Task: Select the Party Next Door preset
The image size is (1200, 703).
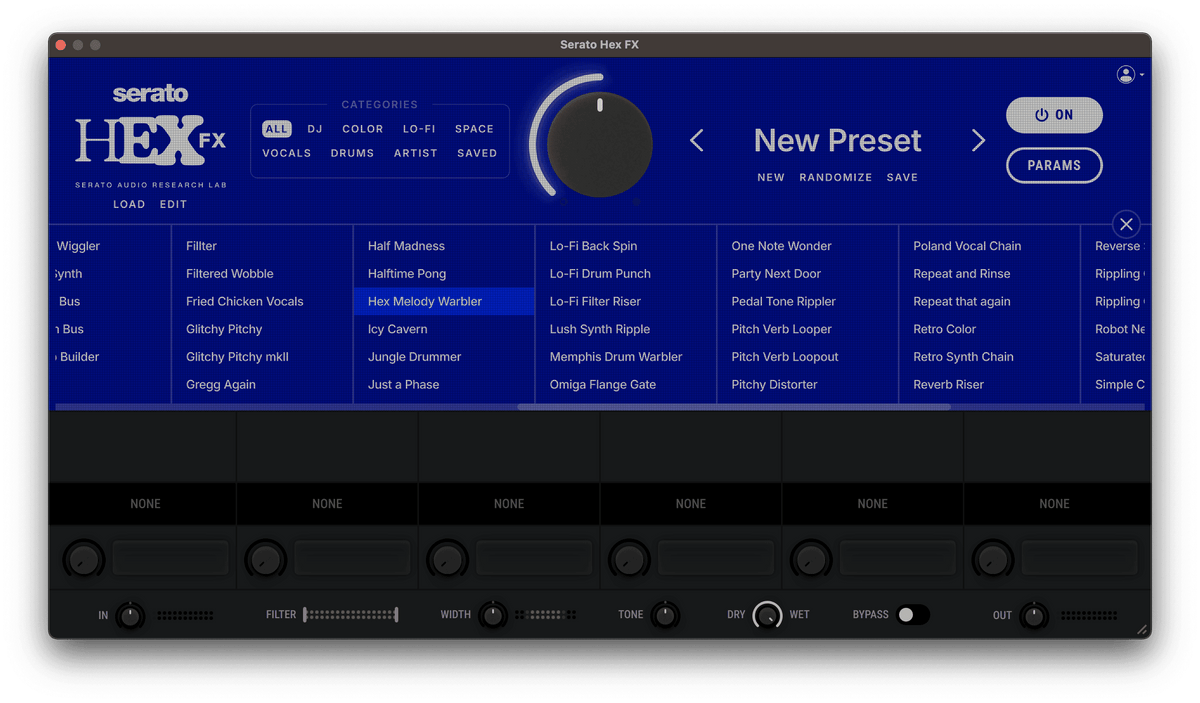Action: coord(776,274)
